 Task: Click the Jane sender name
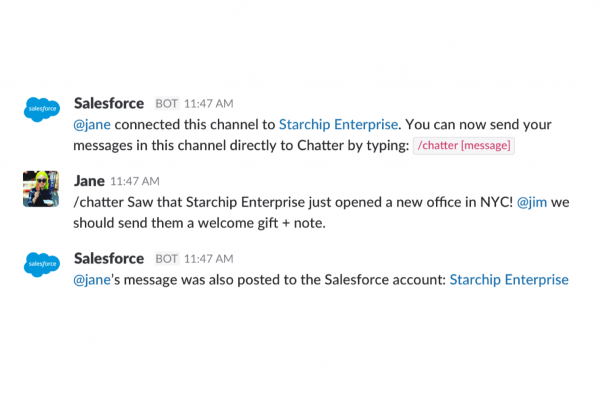[x=89, y=181]
